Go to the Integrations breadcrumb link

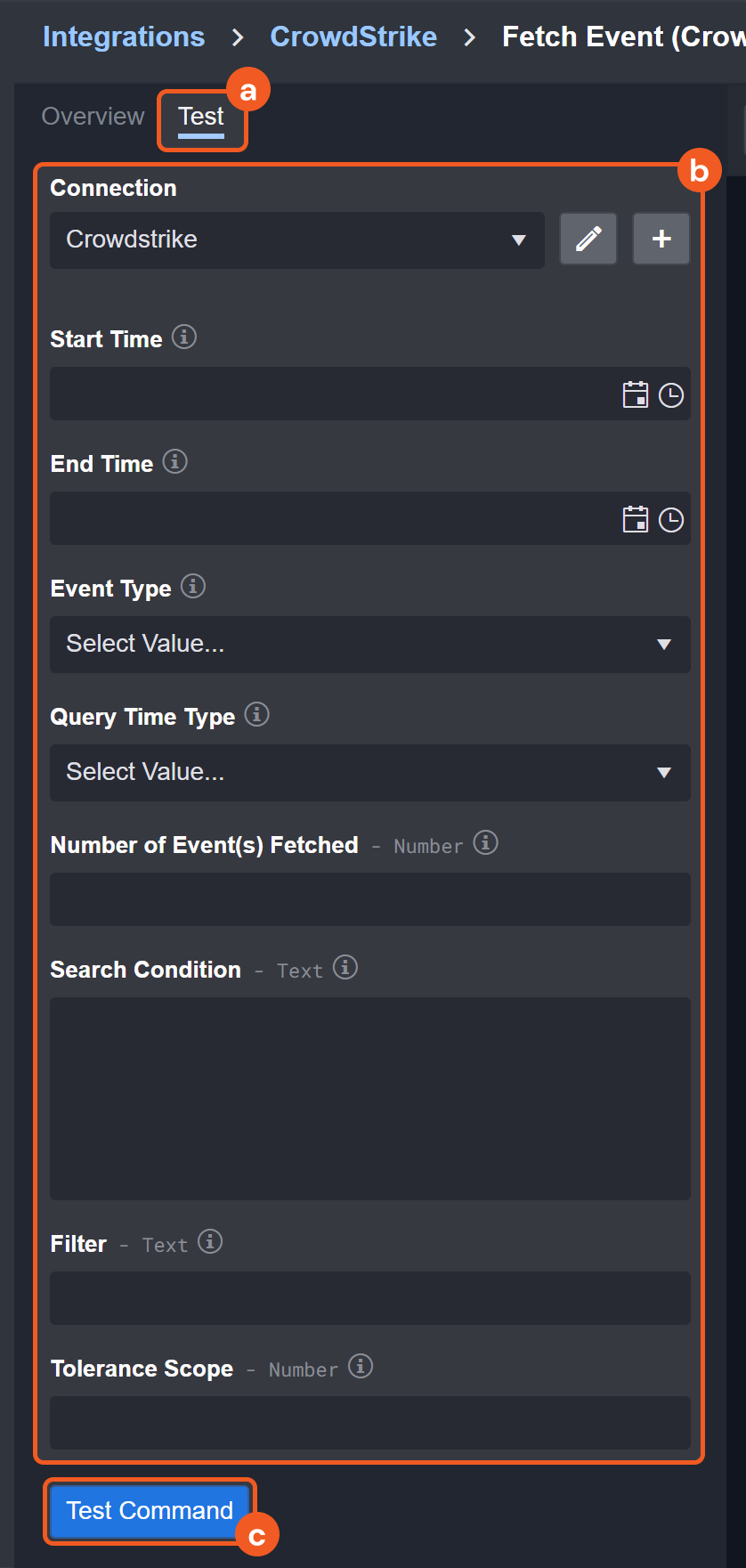coord(124,37)
